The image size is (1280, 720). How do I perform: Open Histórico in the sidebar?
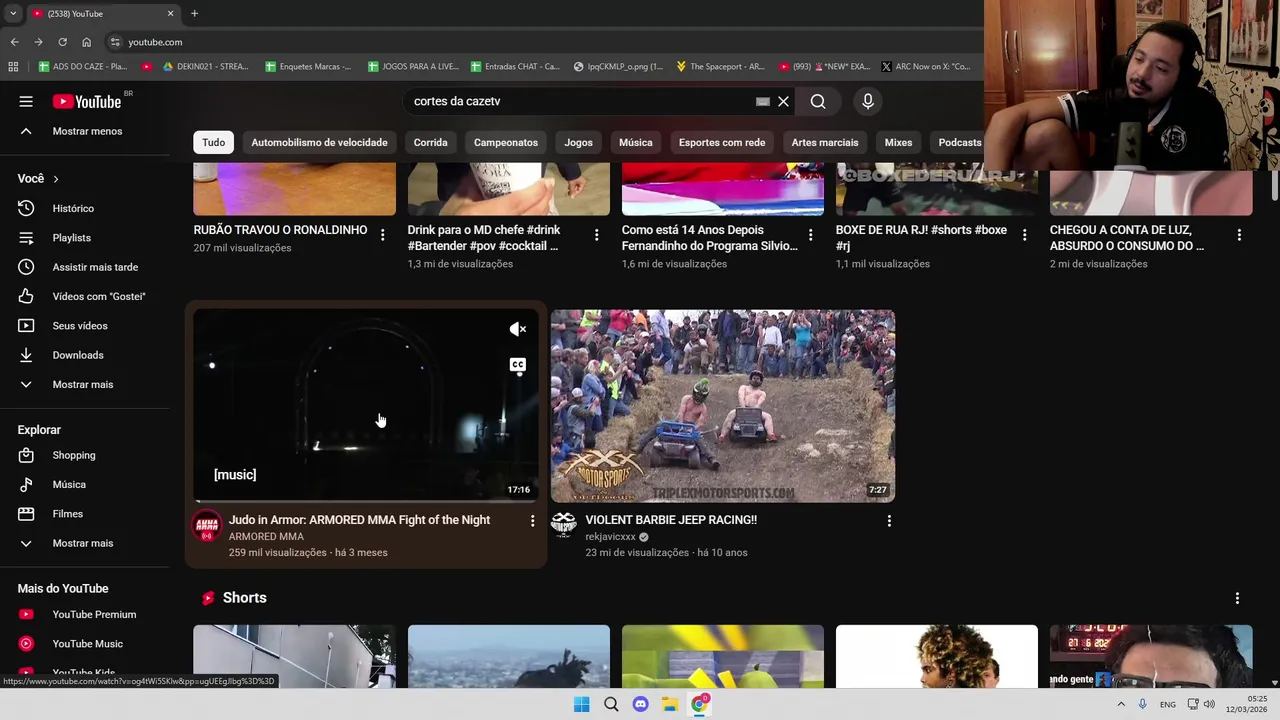tap(73, 208)
